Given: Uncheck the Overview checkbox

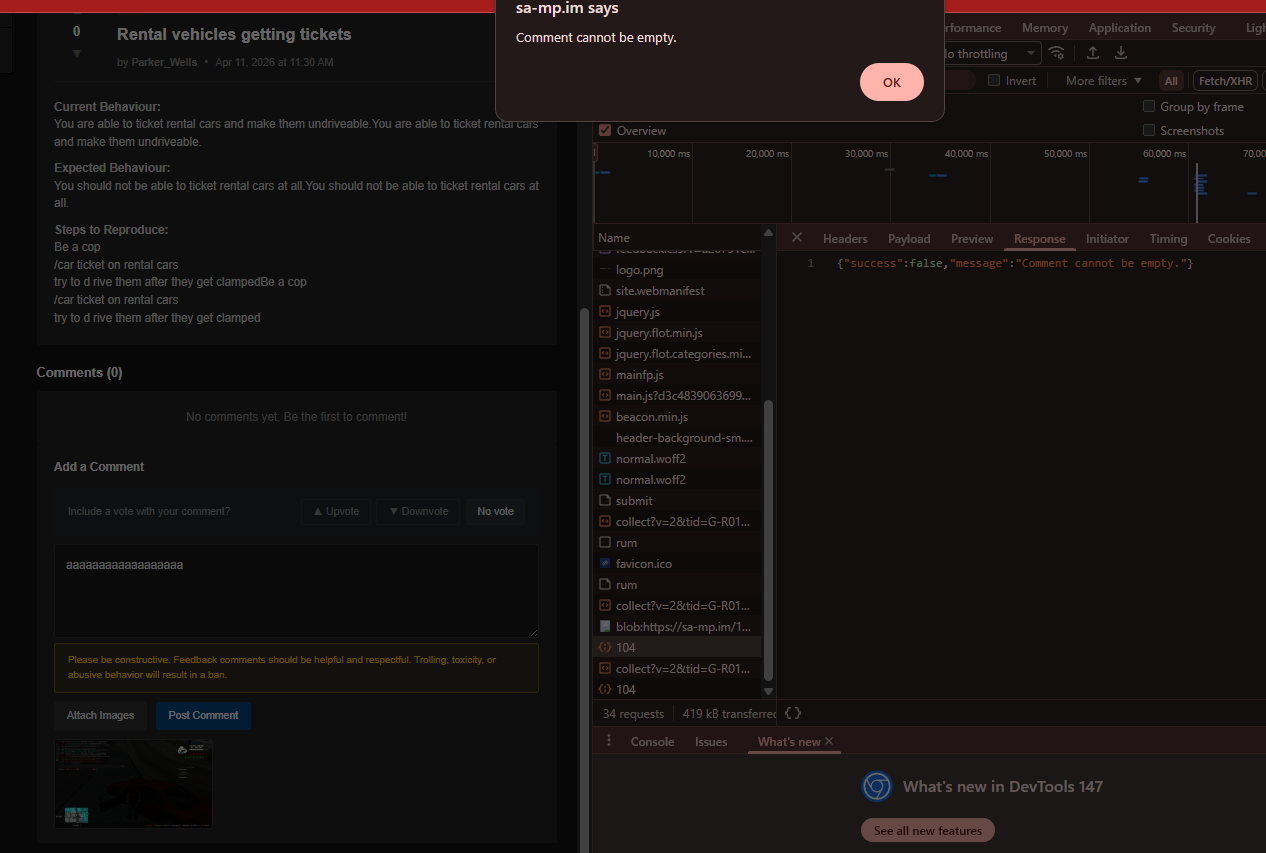Looking at the screenshot, I should click(605, 131).
